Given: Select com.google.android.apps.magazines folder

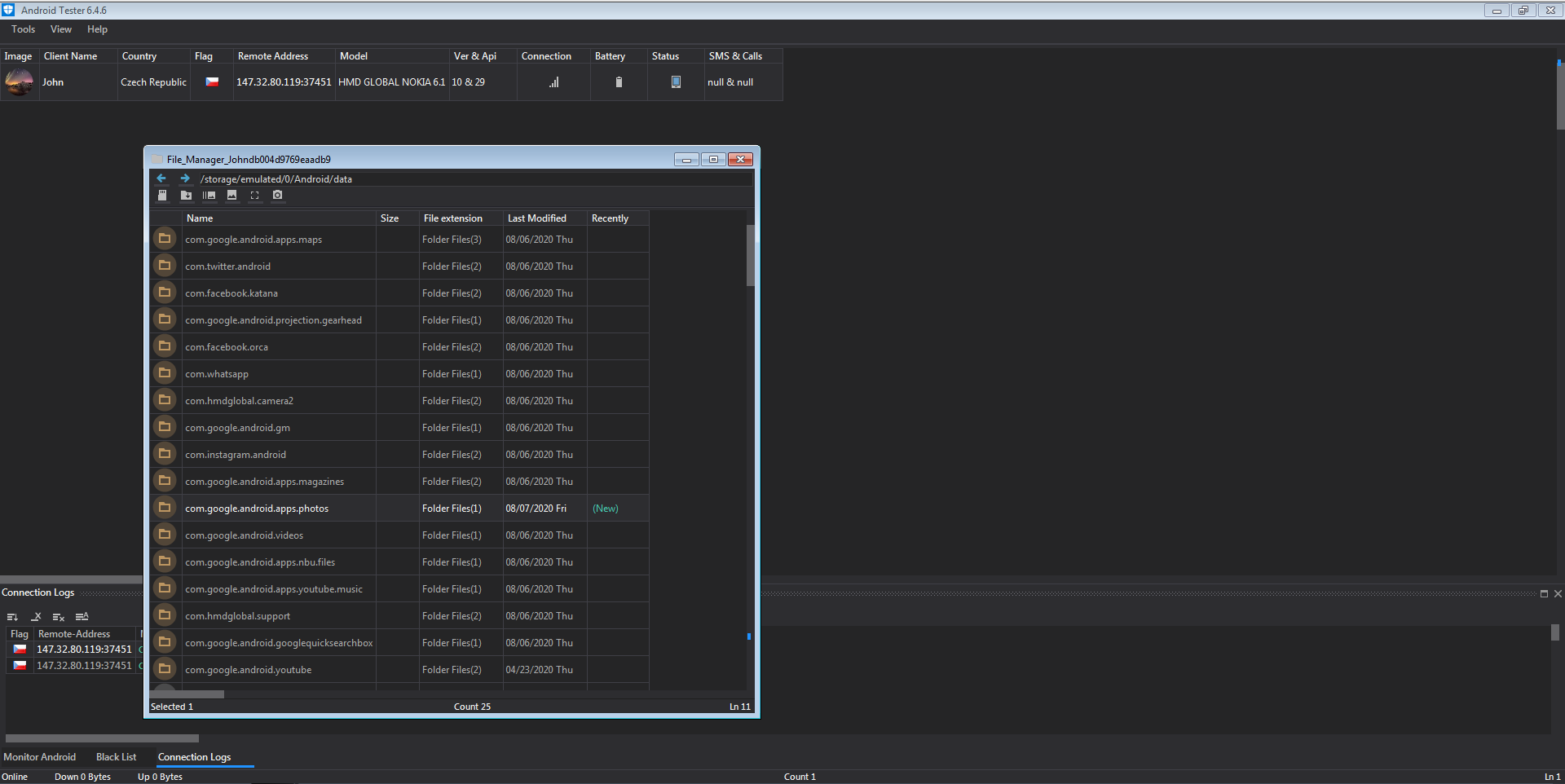Looking at the screenshot, I should [x=399, y=481].
